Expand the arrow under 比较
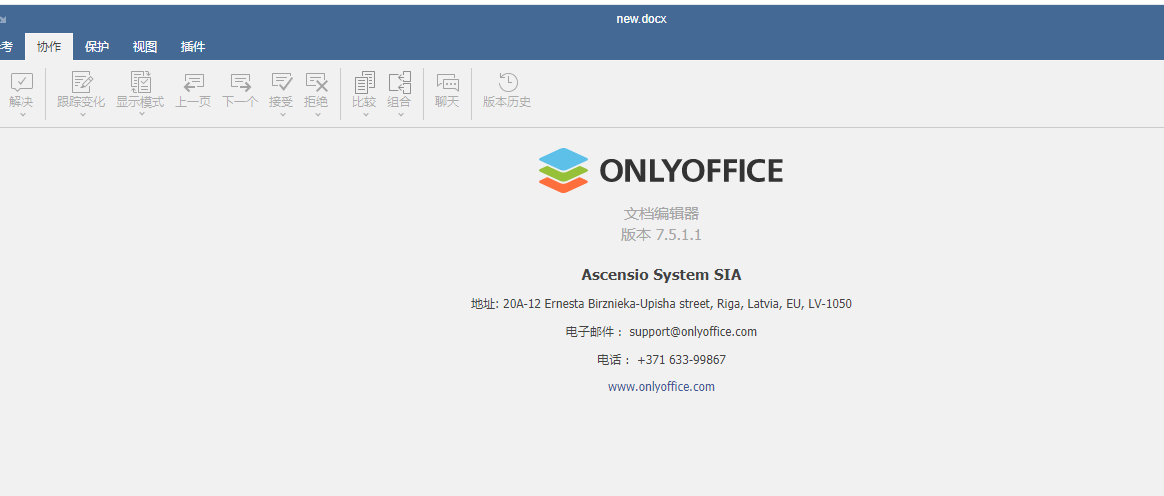 365,114
